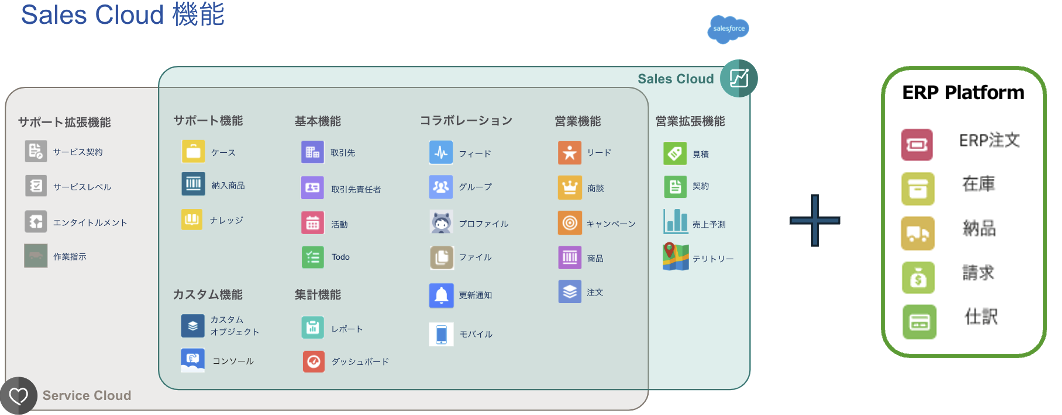The width and height of the screenshot is (1062, 415).
Task: Select the 注文 stack icon
Action: 570,291
